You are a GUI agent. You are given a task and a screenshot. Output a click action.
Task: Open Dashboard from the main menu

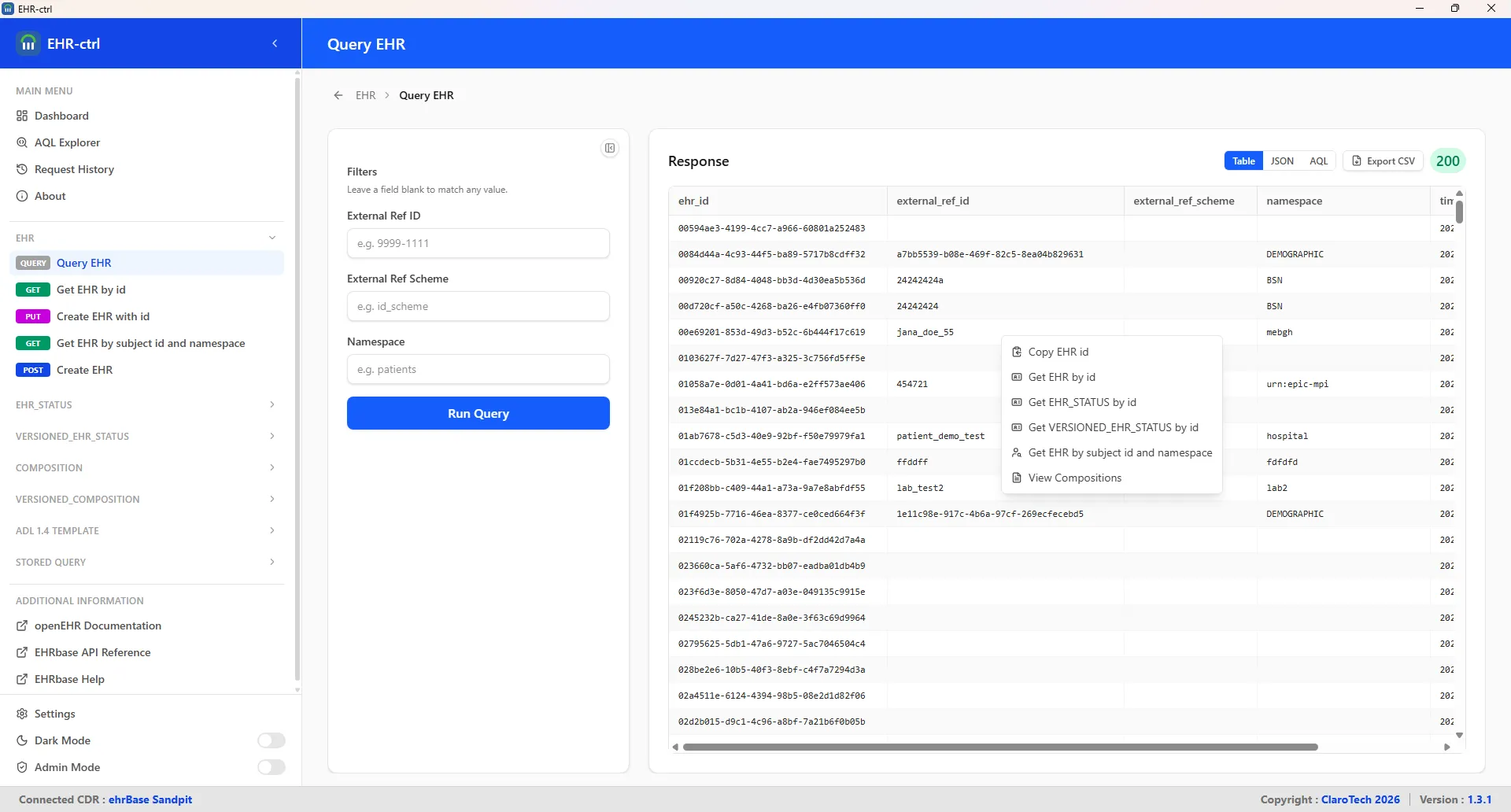tap(61, 116)
